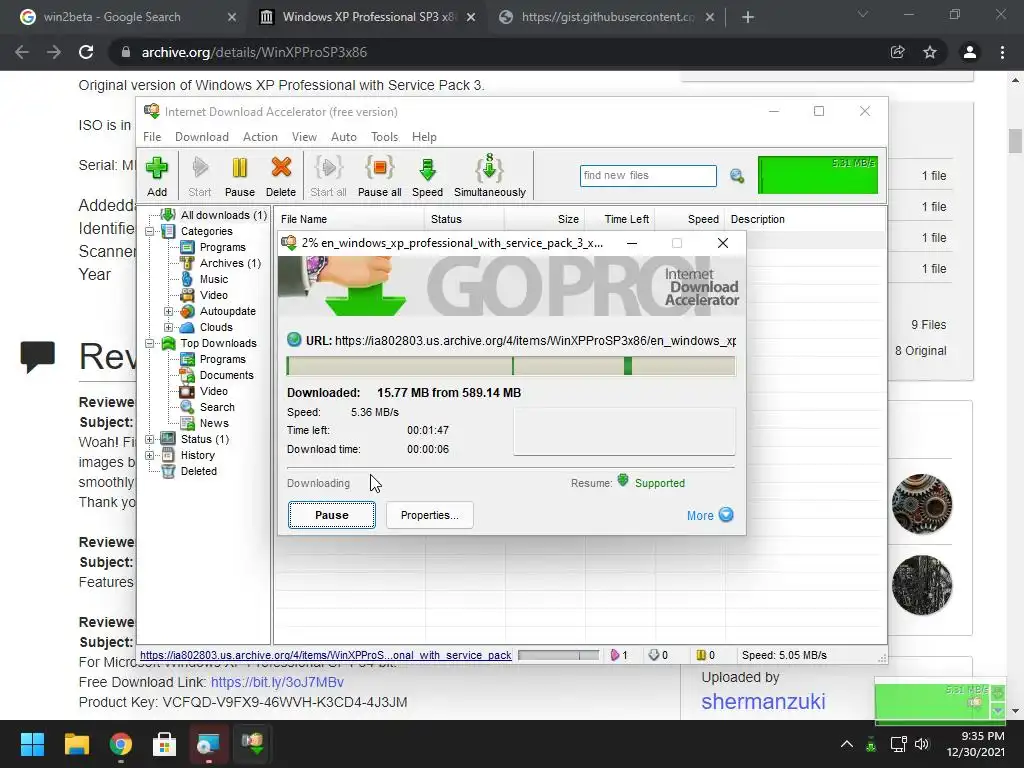Viewport: 1024px width, 768px height.
Task: Bookmark this page with star icon
Action: 930,52
